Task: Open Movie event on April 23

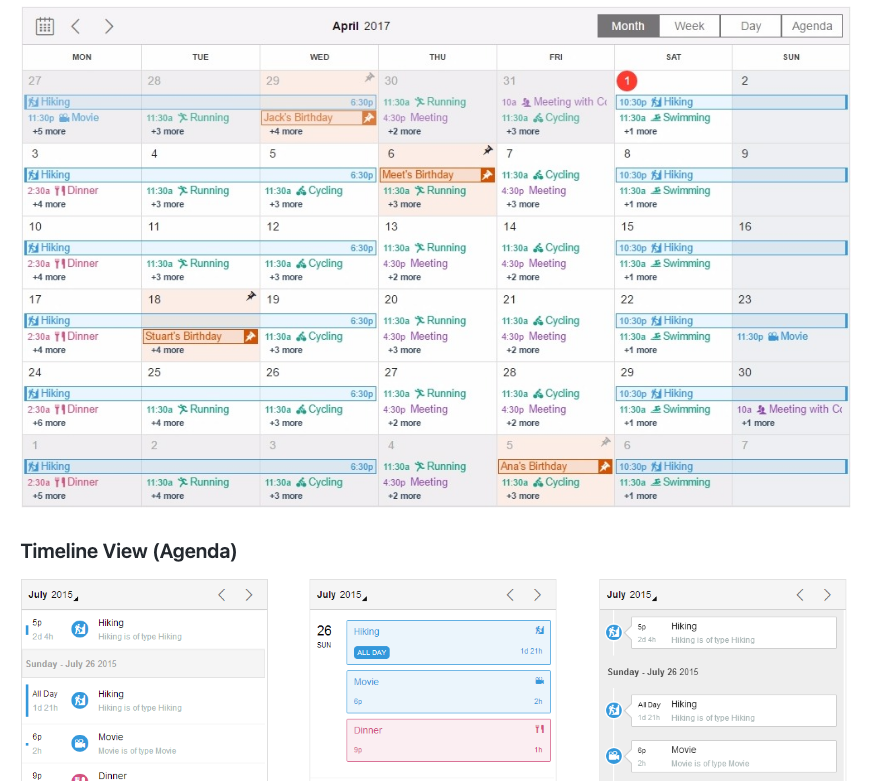Action: click(772, 337)
